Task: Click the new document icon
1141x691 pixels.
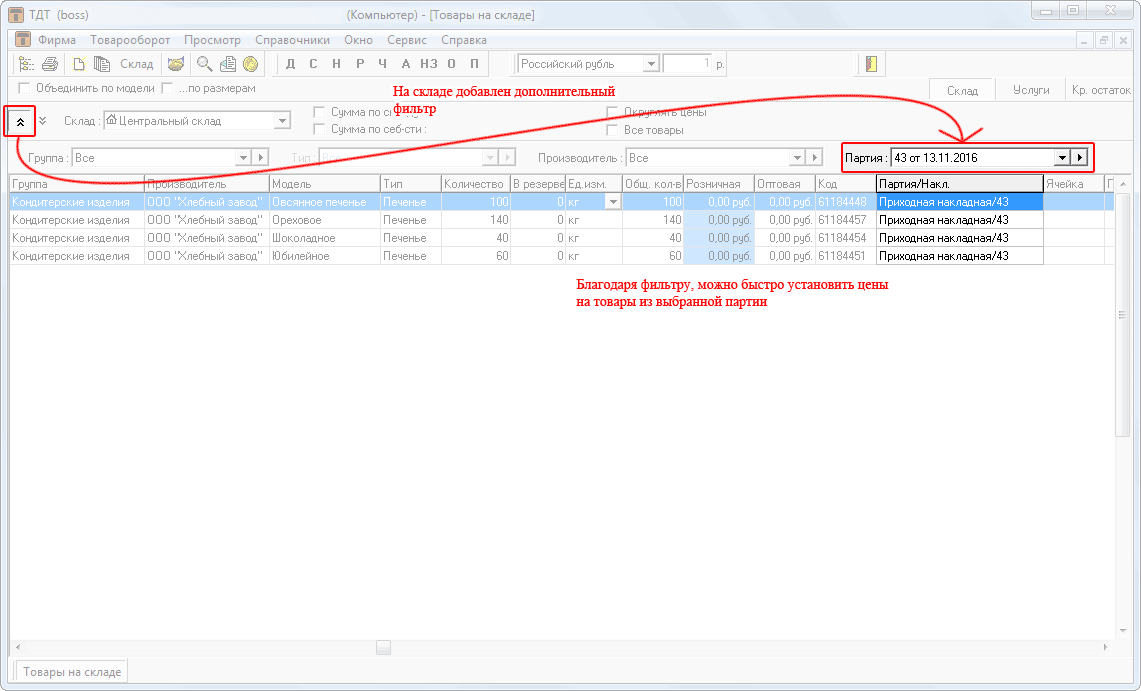Action: (x=79, y=64)
